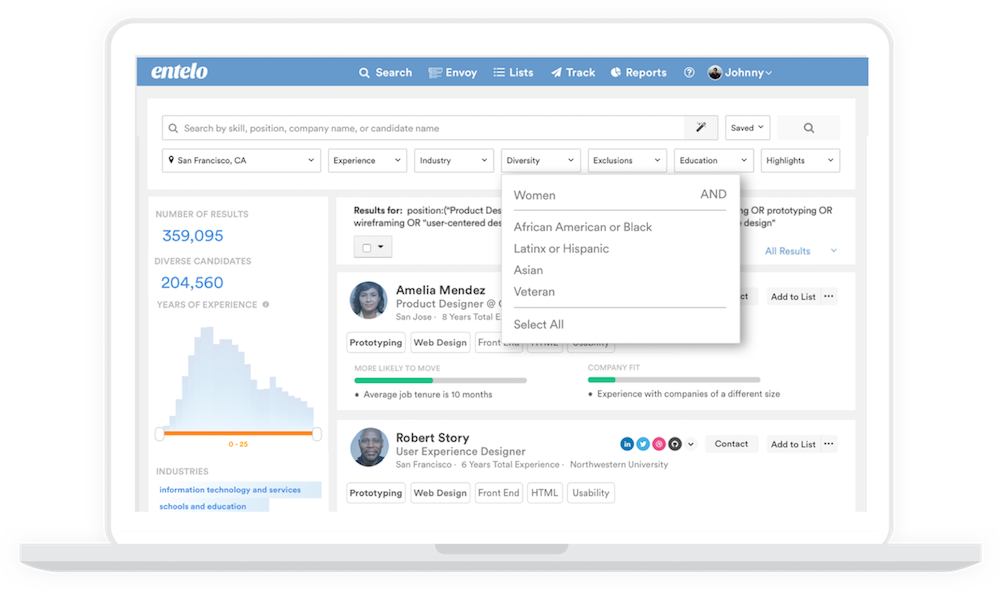Toggle the select-all results checkbox
The height and width of the screenshot is (591, 1000).
(367, 247)
